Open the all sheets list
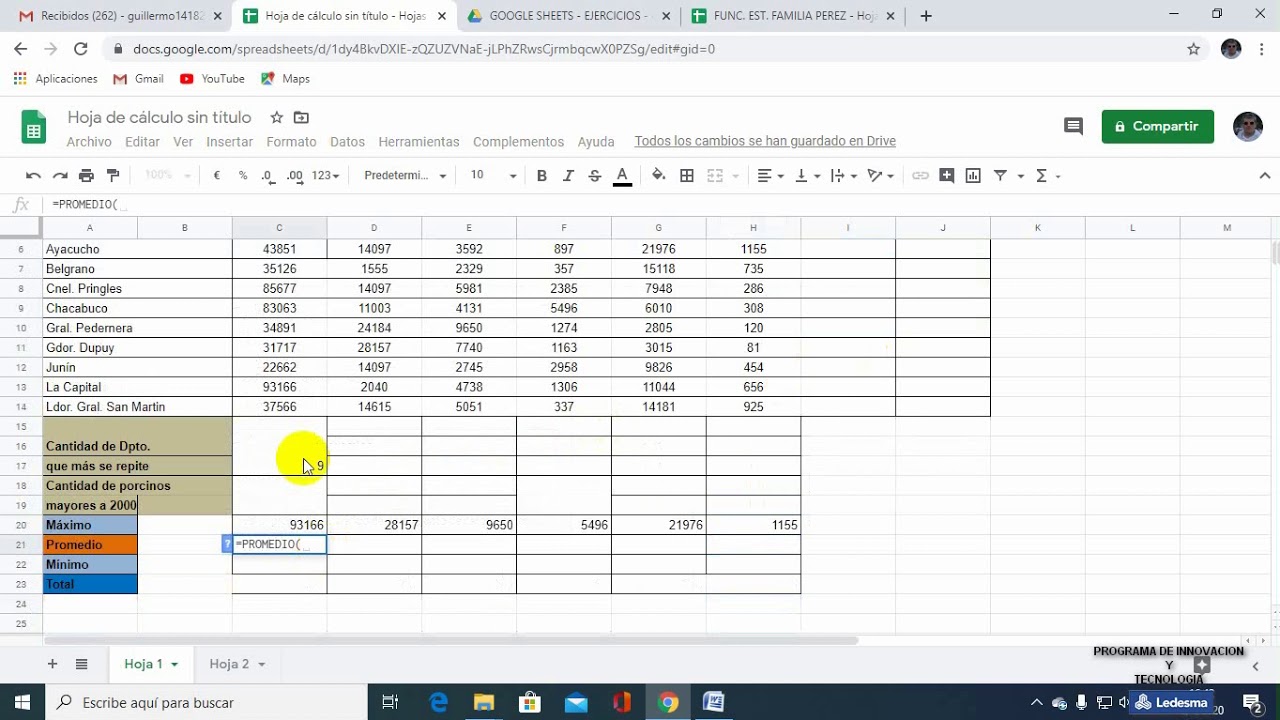Image resolution: width=1280 pixels, height=720 pixels. [x=82, y=664]
